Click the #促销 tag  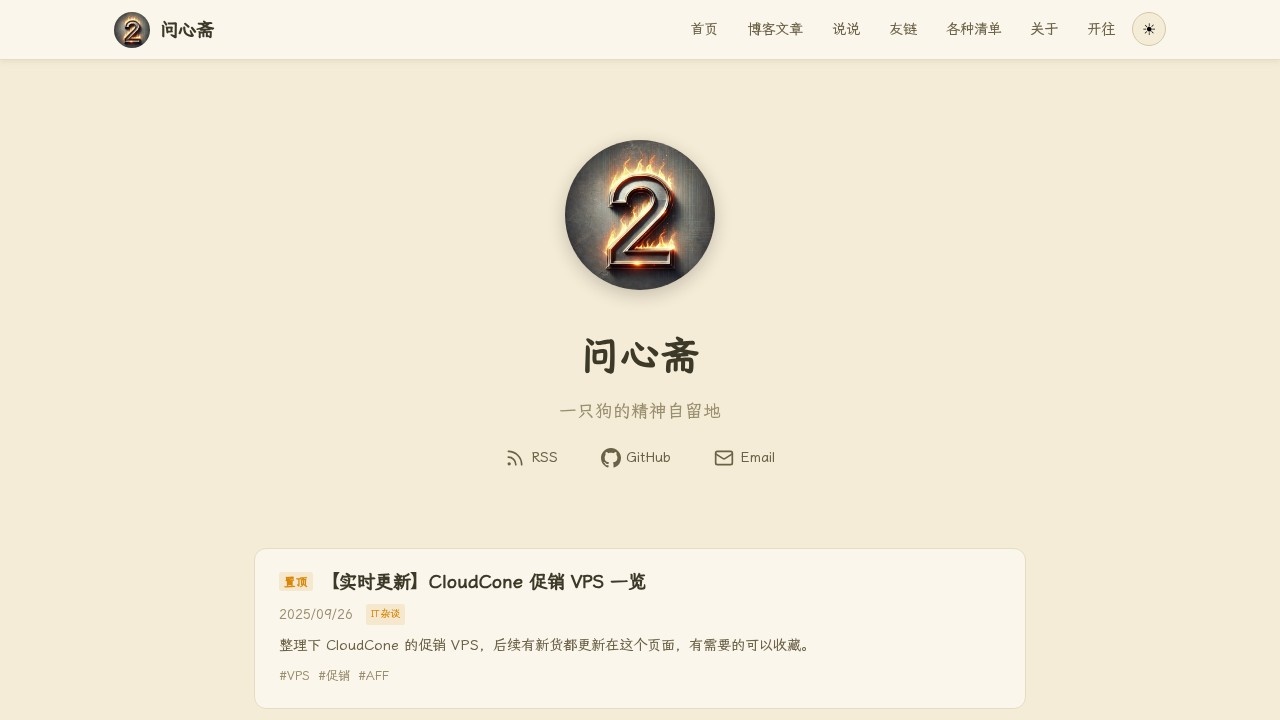point(334,676)
